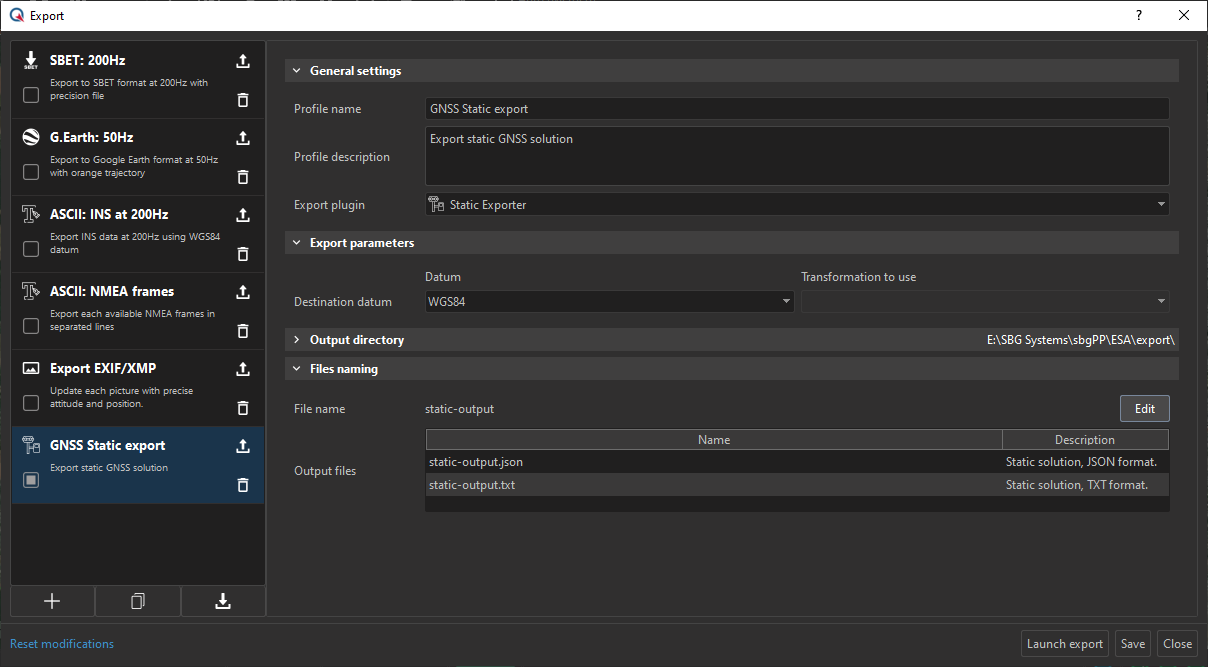Add a new export profile with plus button
The image size is (1208, 667).
point(53,601)
